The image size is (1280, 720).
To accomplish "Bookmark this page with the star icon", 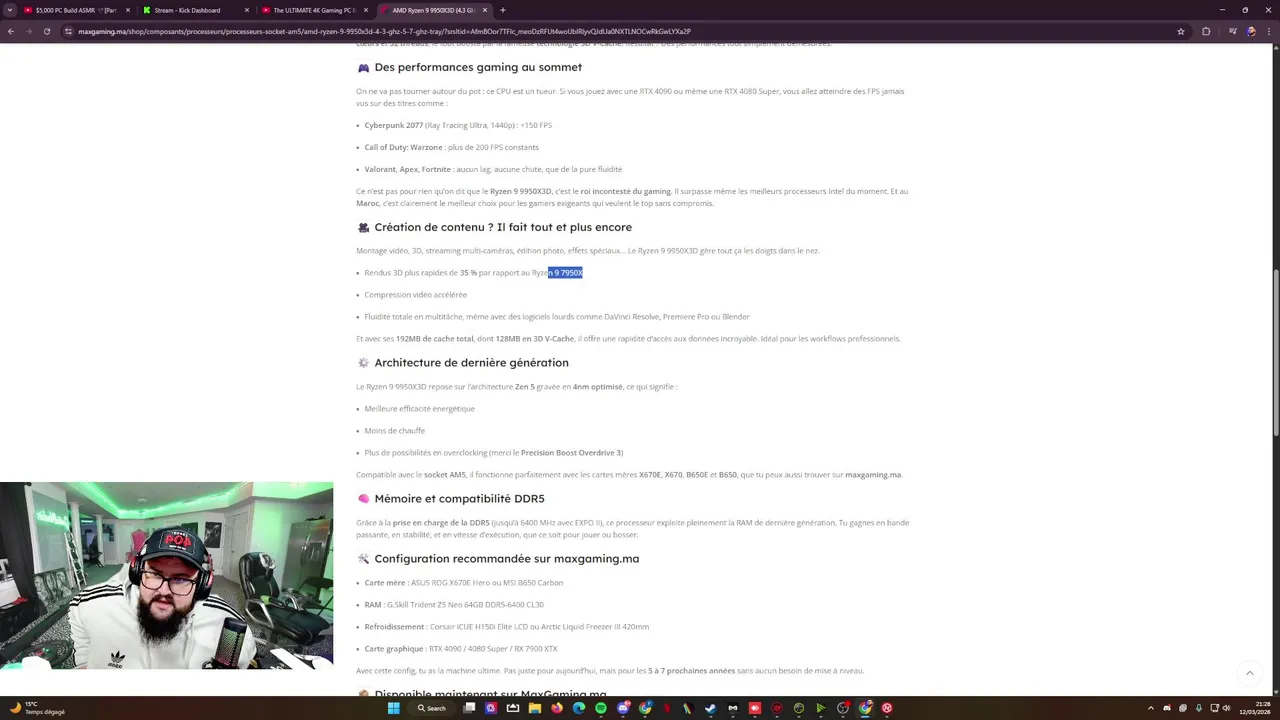I will [1181, 31].
